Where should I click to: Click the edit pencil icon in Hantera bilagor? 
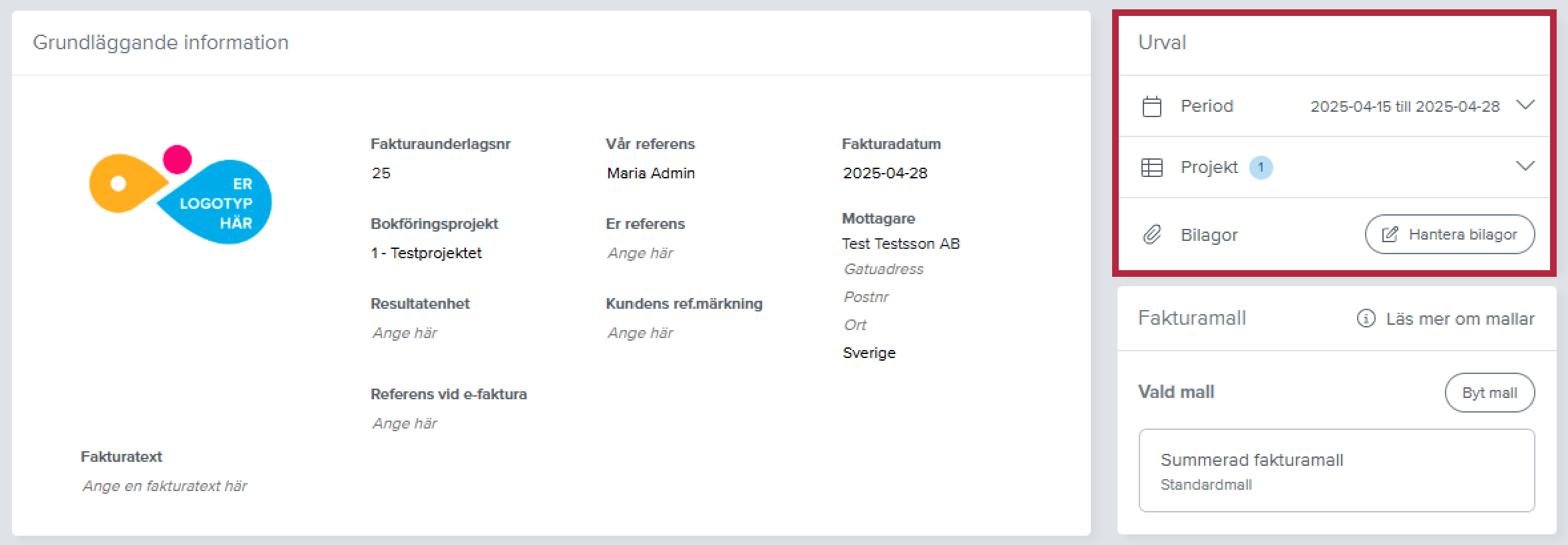pyautogui.click(x=1390, y=235)
